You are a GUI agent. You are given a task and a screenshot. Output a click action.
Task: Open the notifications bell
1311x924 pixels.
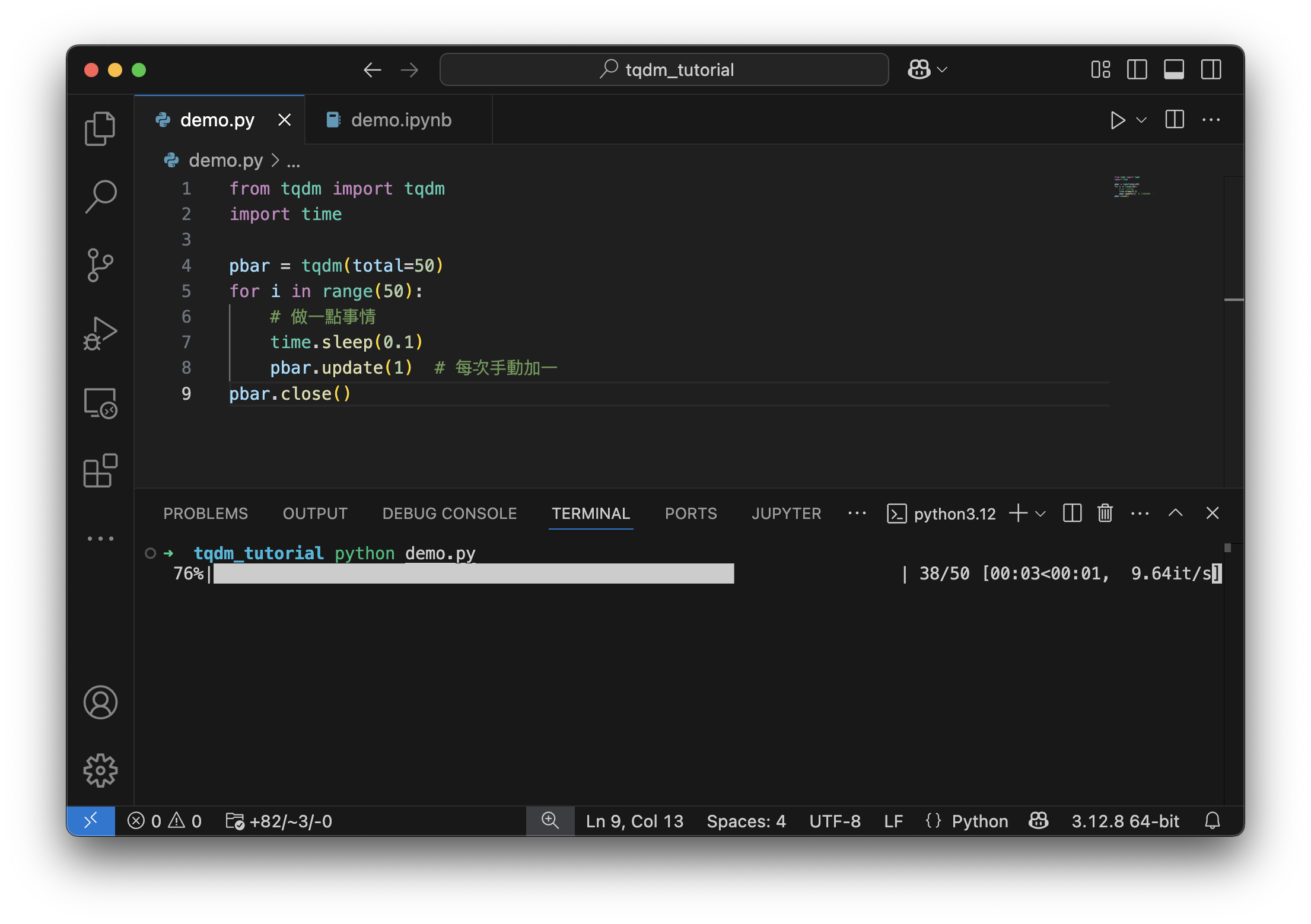[1213, 821]
